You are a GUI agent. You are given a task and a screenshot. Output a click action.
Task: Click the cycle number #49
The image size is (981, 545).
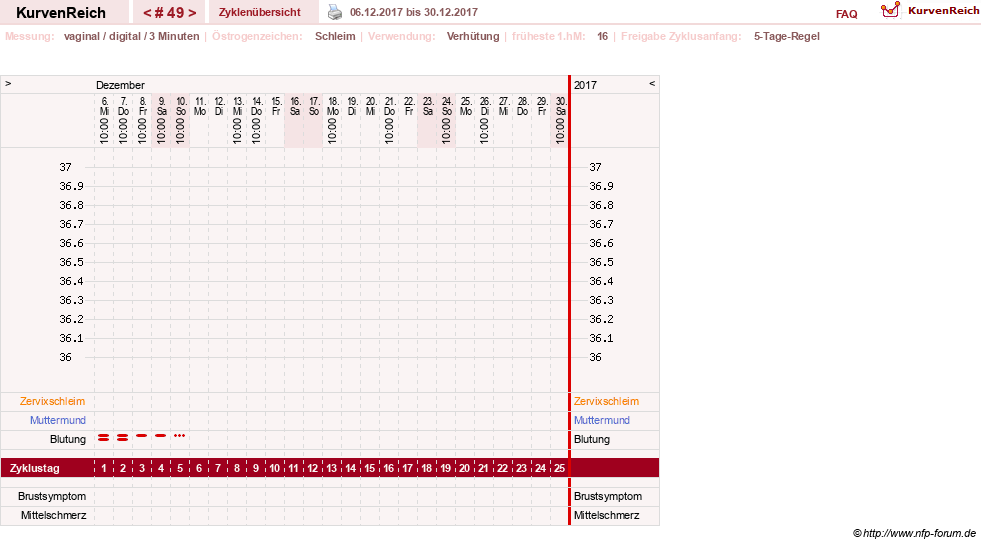[170, 13]
